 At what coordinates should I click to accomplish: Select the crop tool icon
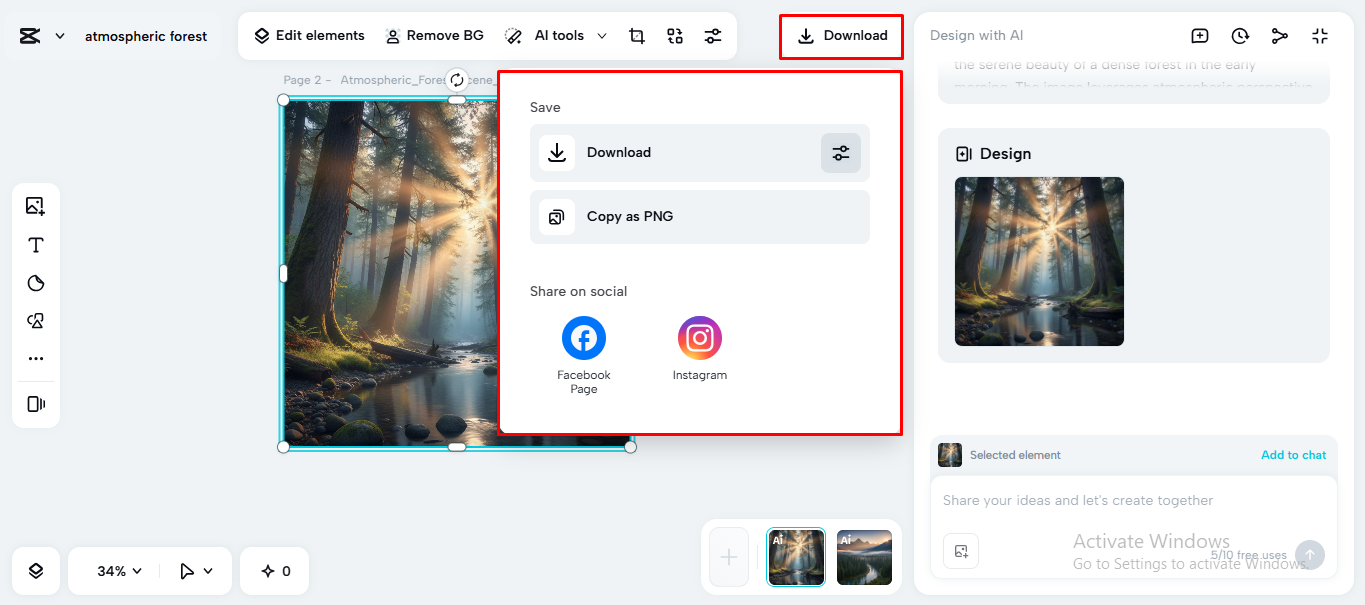pyautogui.click(x=637, y=36)
